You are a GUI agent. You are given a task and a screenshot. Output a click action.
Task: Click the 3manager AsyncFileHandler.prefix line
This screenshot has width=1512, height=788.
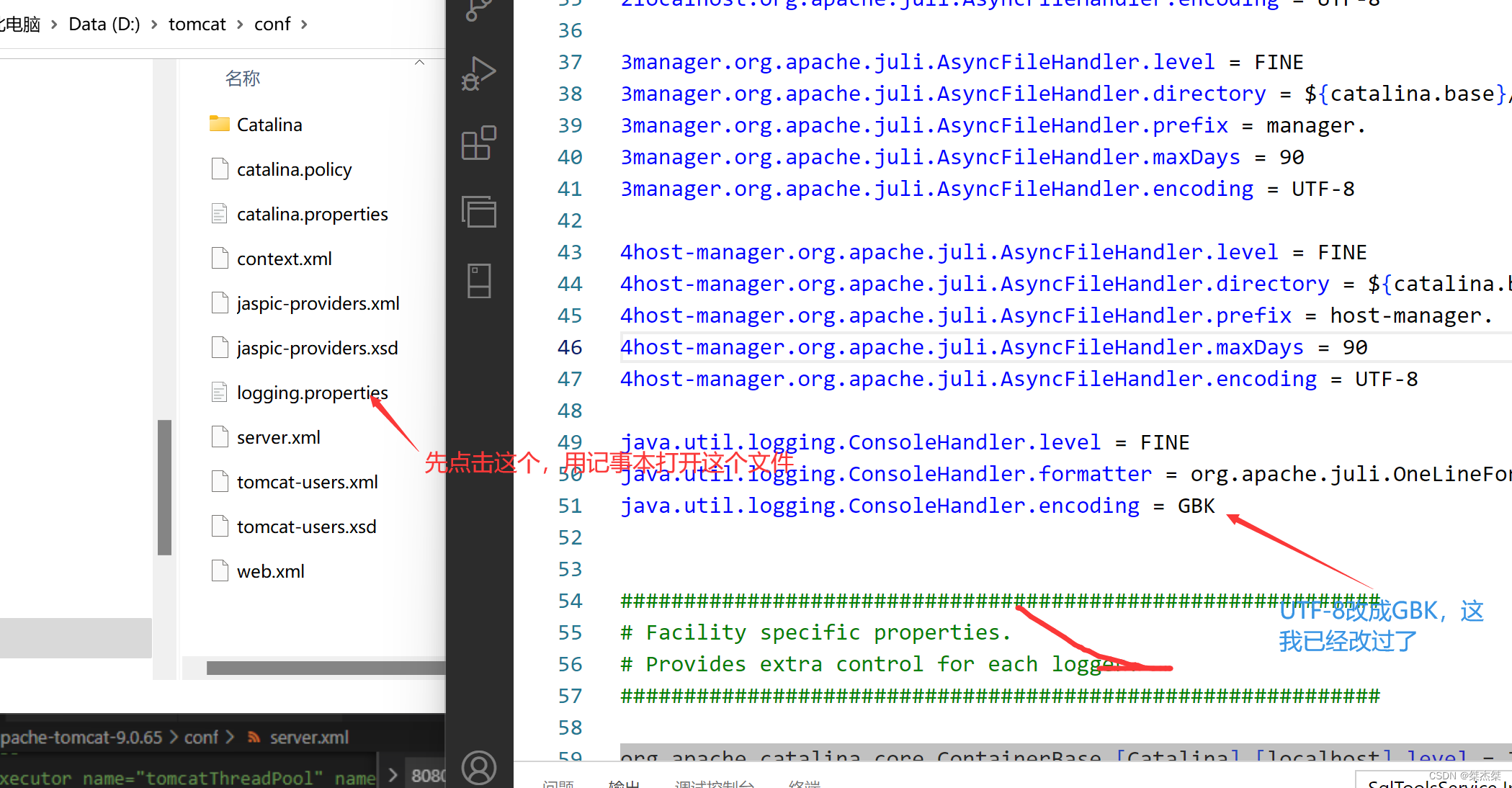pyautogui.click(x=993, y=125)
